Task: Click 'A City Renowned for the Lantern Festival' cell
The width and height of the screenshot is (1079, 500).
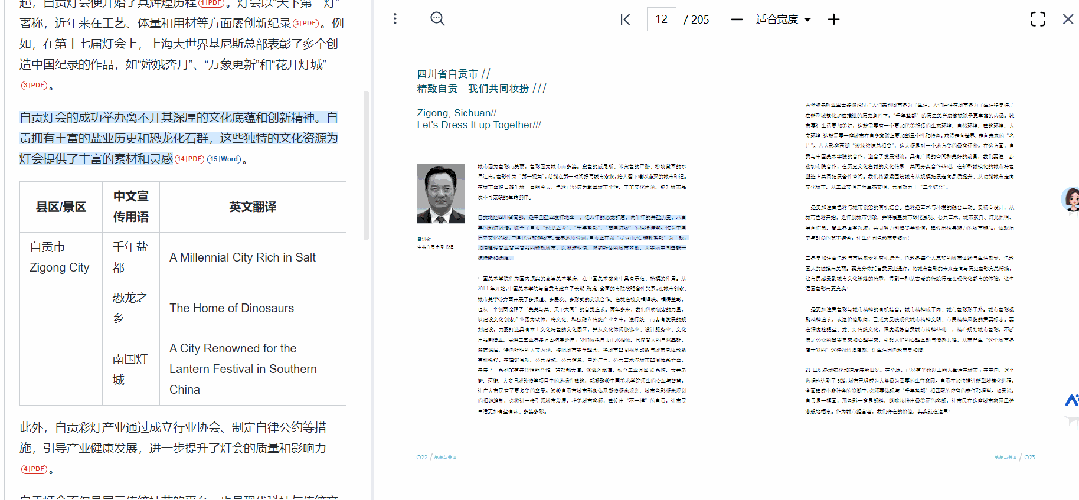Action: 244,369
